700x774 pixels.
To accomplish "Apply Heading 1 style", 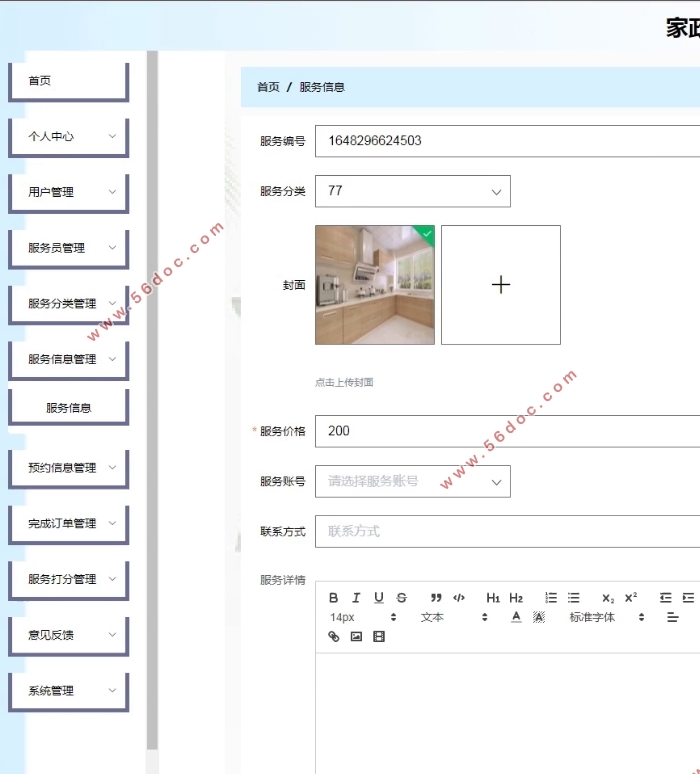I will [x=493, y=598].
